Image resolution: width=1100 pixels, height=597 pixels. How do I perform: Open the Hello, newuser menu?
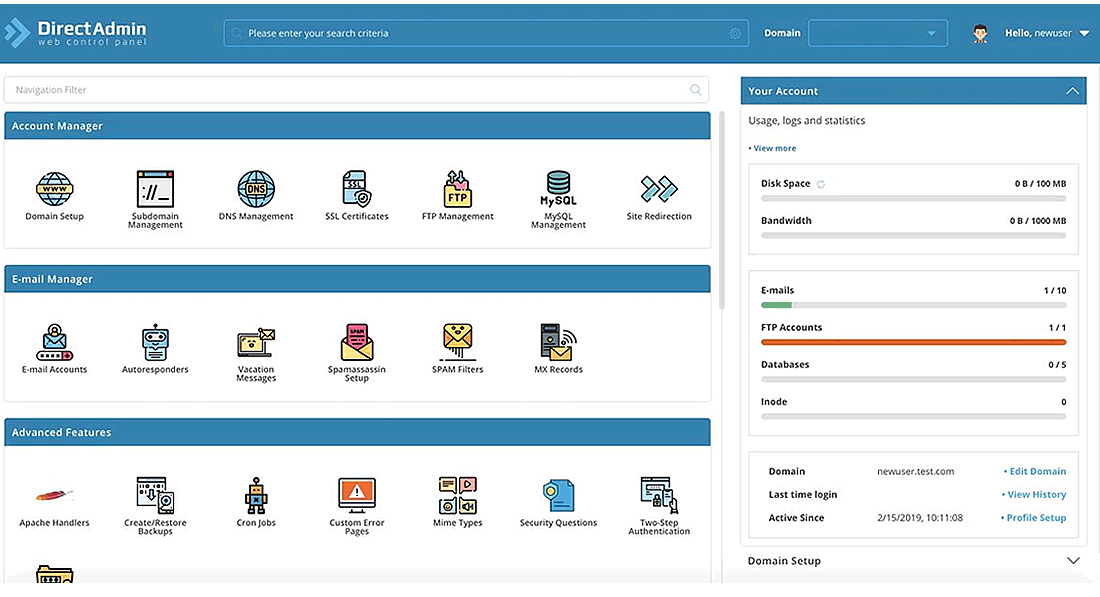(x=1047, y=33)
